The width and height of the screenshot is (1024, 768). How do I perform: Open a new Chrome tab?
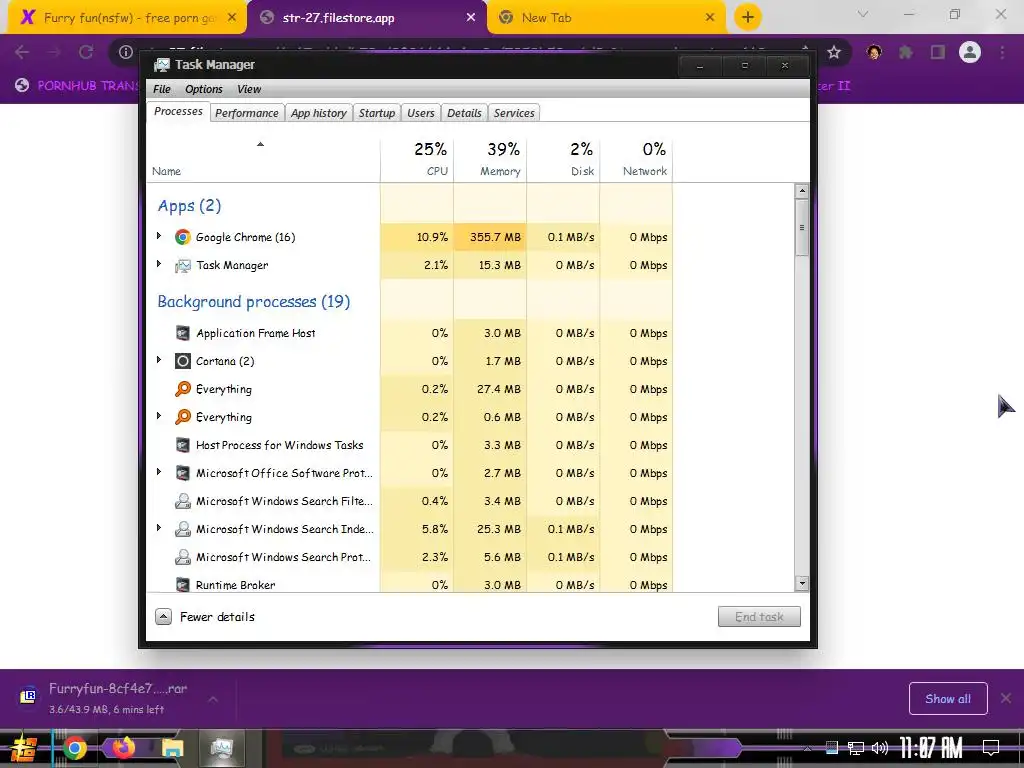(x=748, y=17)
